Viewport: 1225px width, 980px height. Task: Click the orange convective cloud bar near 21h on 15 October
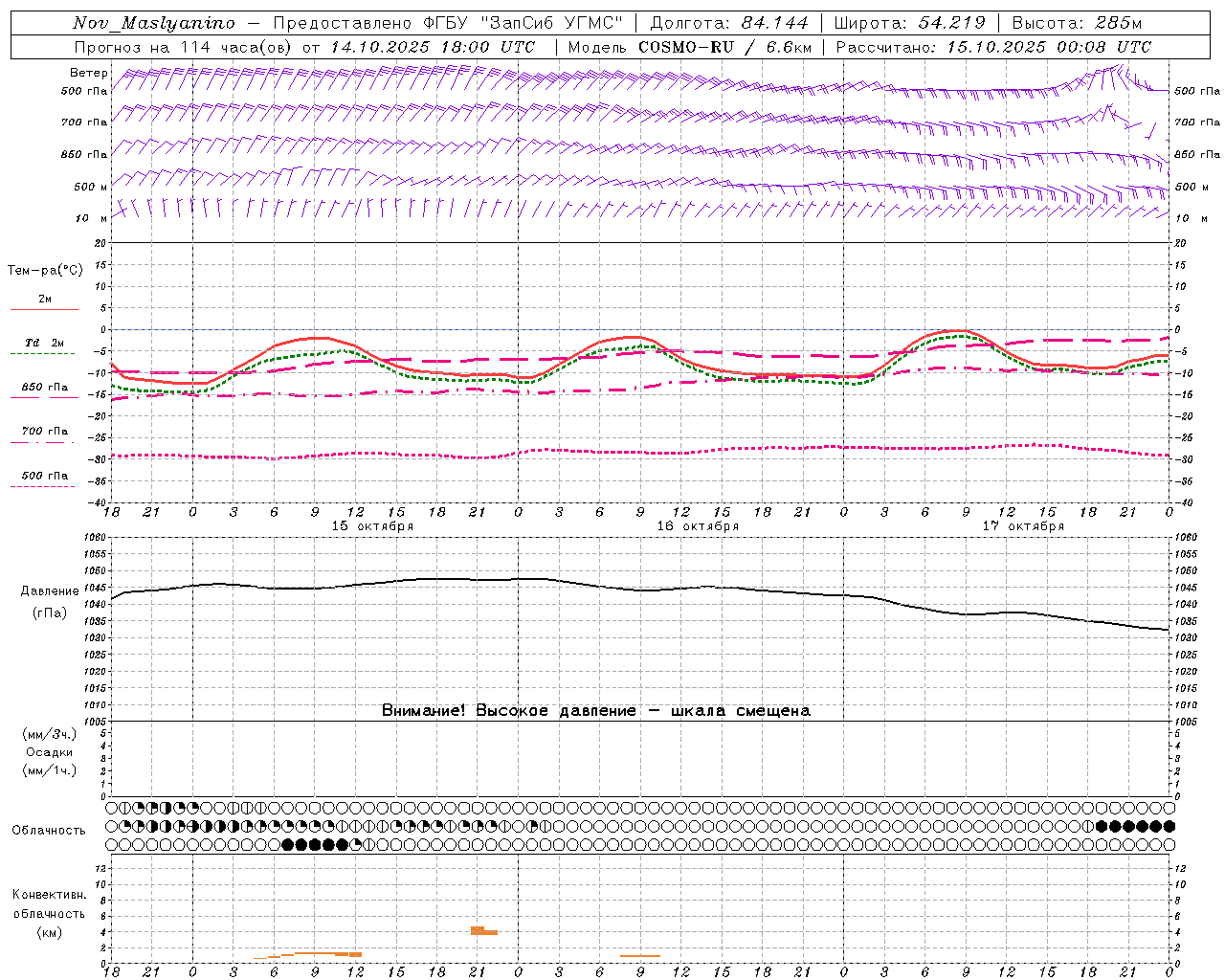483,930
